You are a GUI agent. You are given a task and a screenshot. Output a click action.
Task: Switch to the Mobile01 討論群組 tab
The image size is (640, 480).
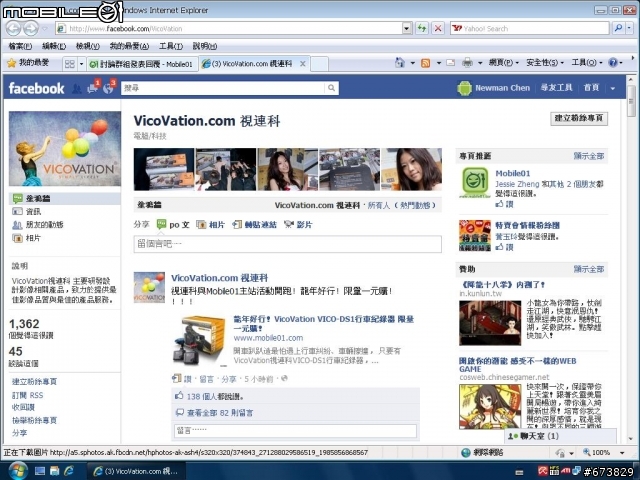coord(142,64)
